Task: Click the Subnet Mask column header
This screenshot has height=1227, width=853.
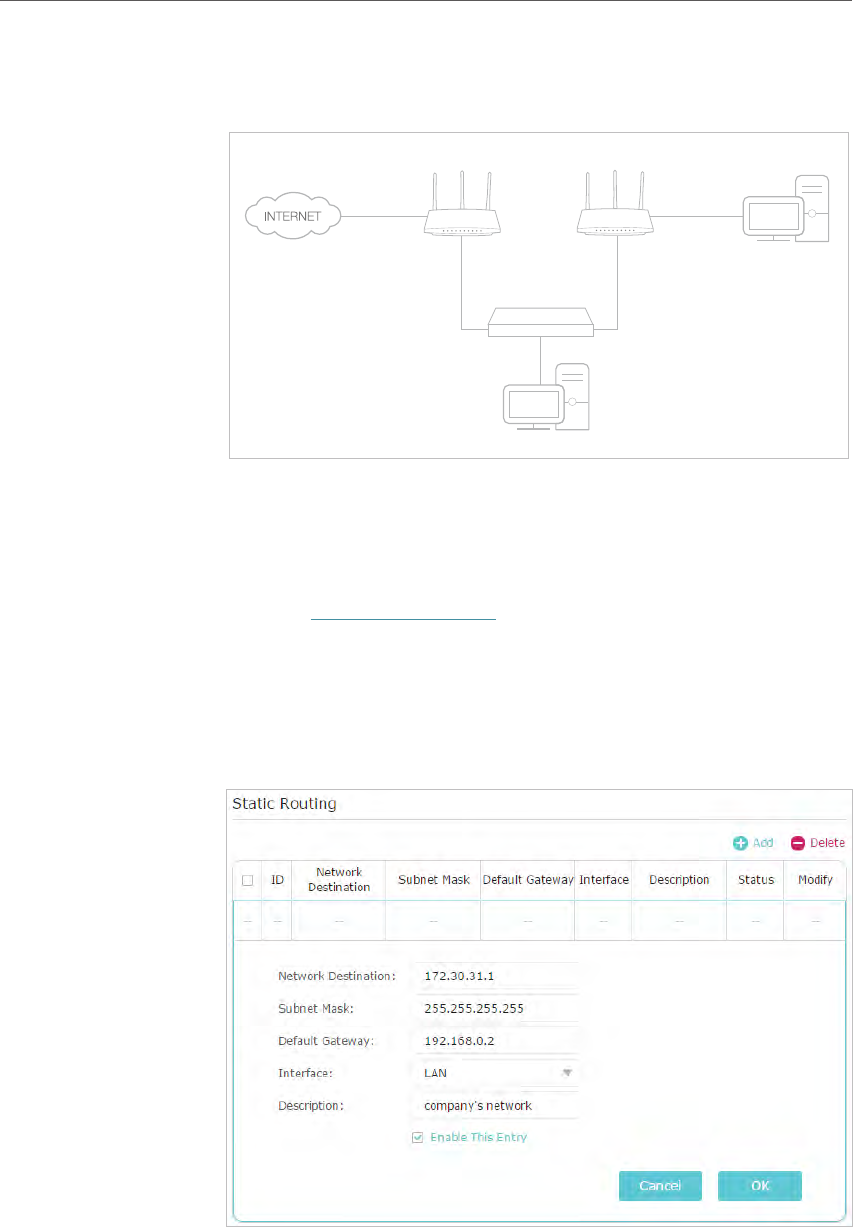Action: (433, 880)
